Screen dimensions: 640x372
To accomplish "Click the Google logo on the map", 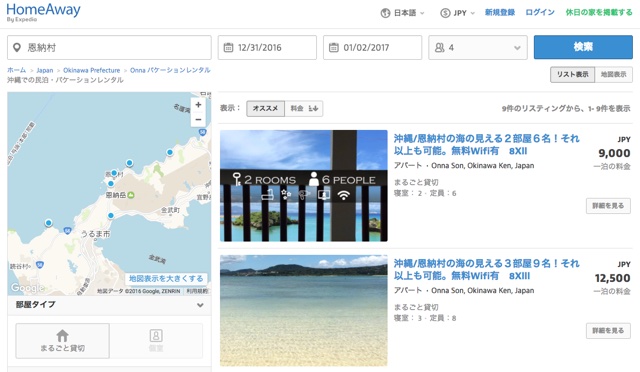I will pyautogui.click(x=27, y=287).
